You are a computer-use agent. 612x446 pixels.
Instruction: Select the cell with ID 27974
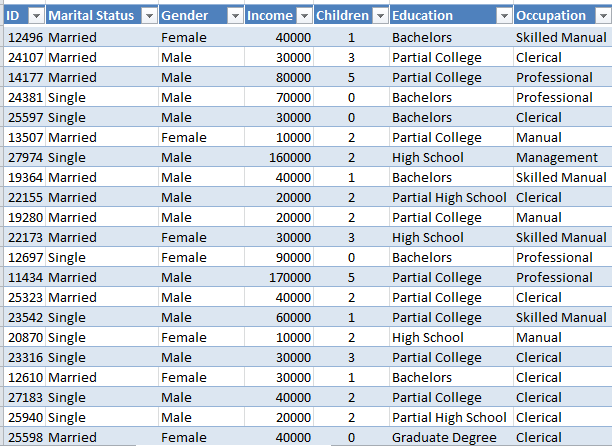(24, 157)
